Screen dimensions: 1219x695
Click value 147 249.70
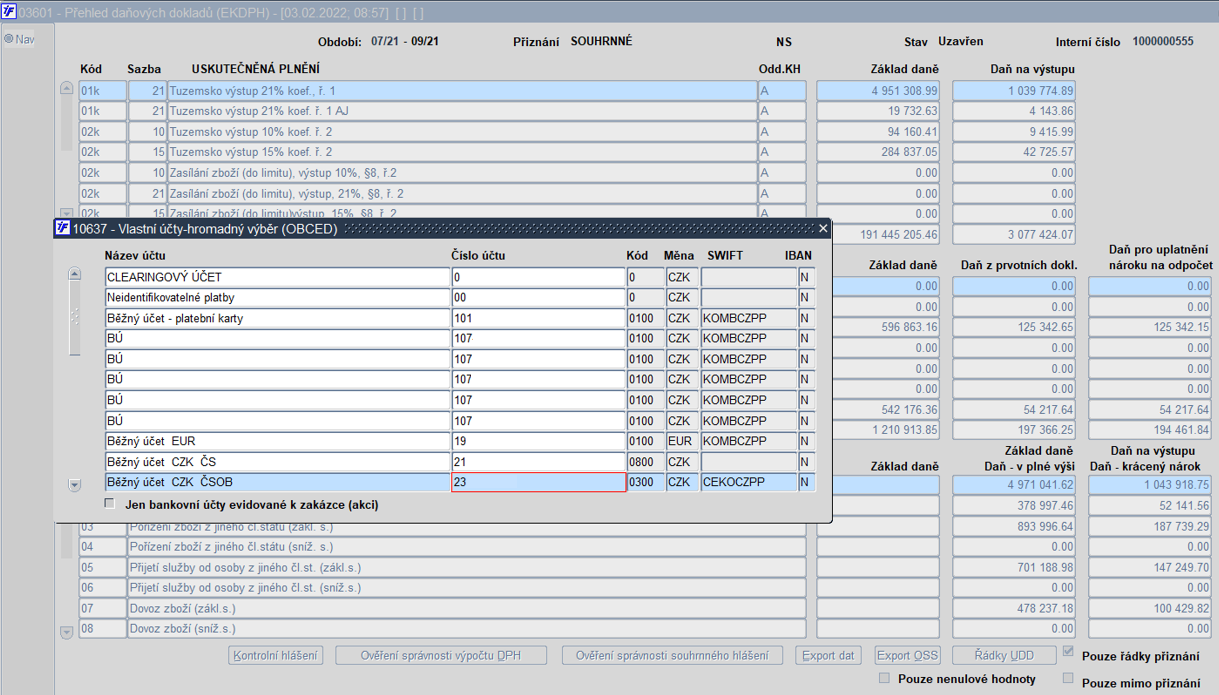pyautogui.click(x=1149, y=568)
